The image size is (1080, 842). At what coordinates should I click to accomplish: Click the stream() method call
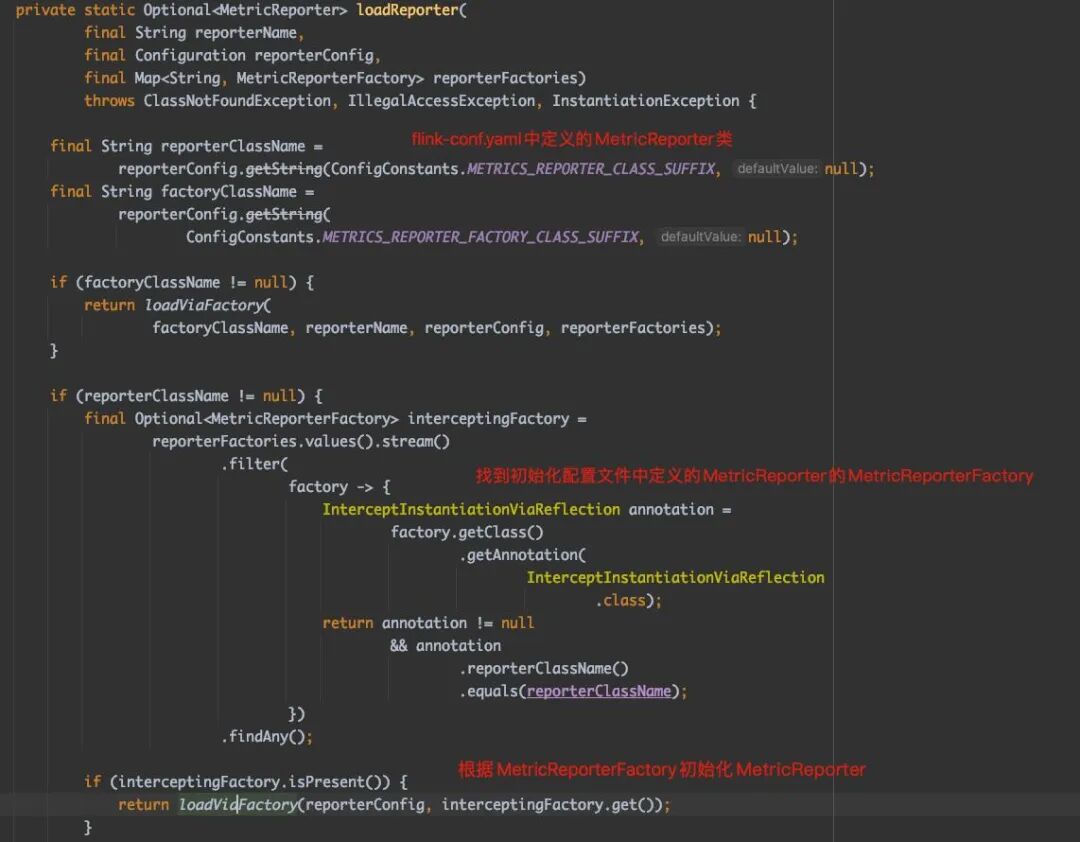click(x=415, y=442)
